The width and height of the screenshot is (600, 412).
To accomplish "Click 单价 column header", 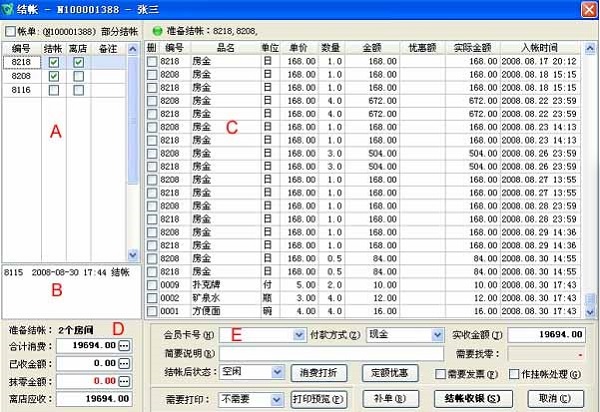I will [x=299, y=48].
